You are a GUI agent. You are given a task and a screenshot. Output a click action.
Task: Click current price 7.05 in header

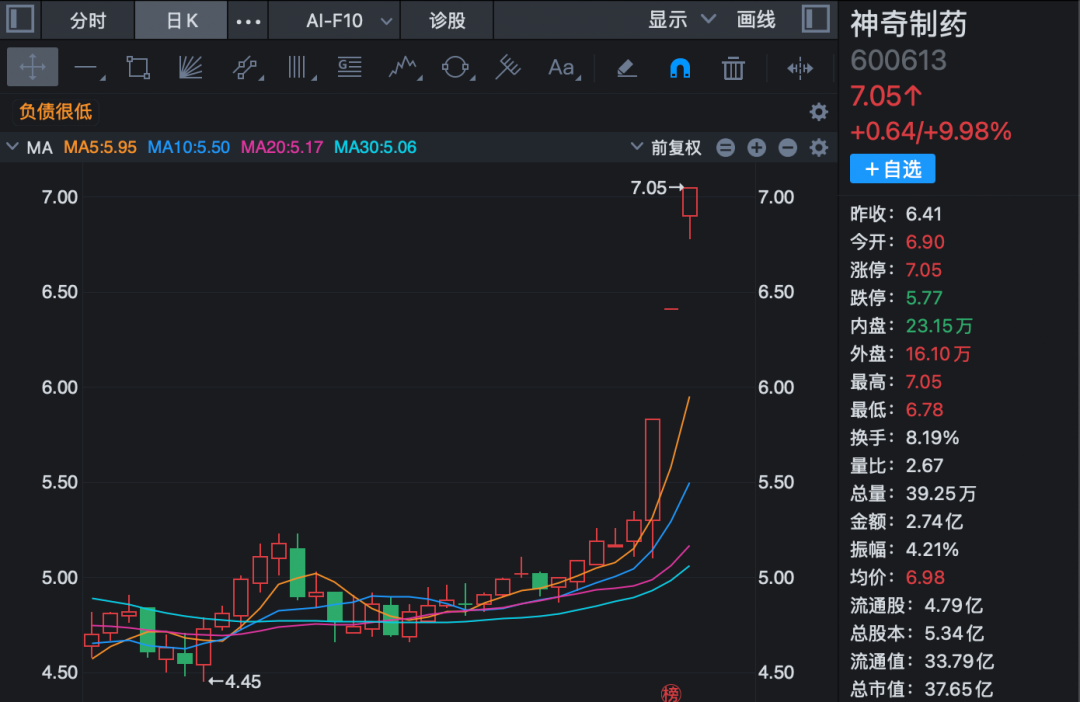click(886, 96)
